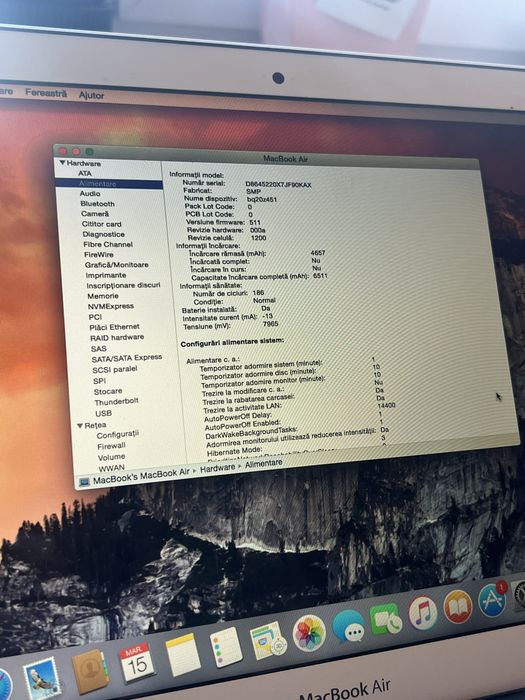Click the full charge capacity value 6511
This screenshot has width=525, height=700.
(x=320, y=276)
